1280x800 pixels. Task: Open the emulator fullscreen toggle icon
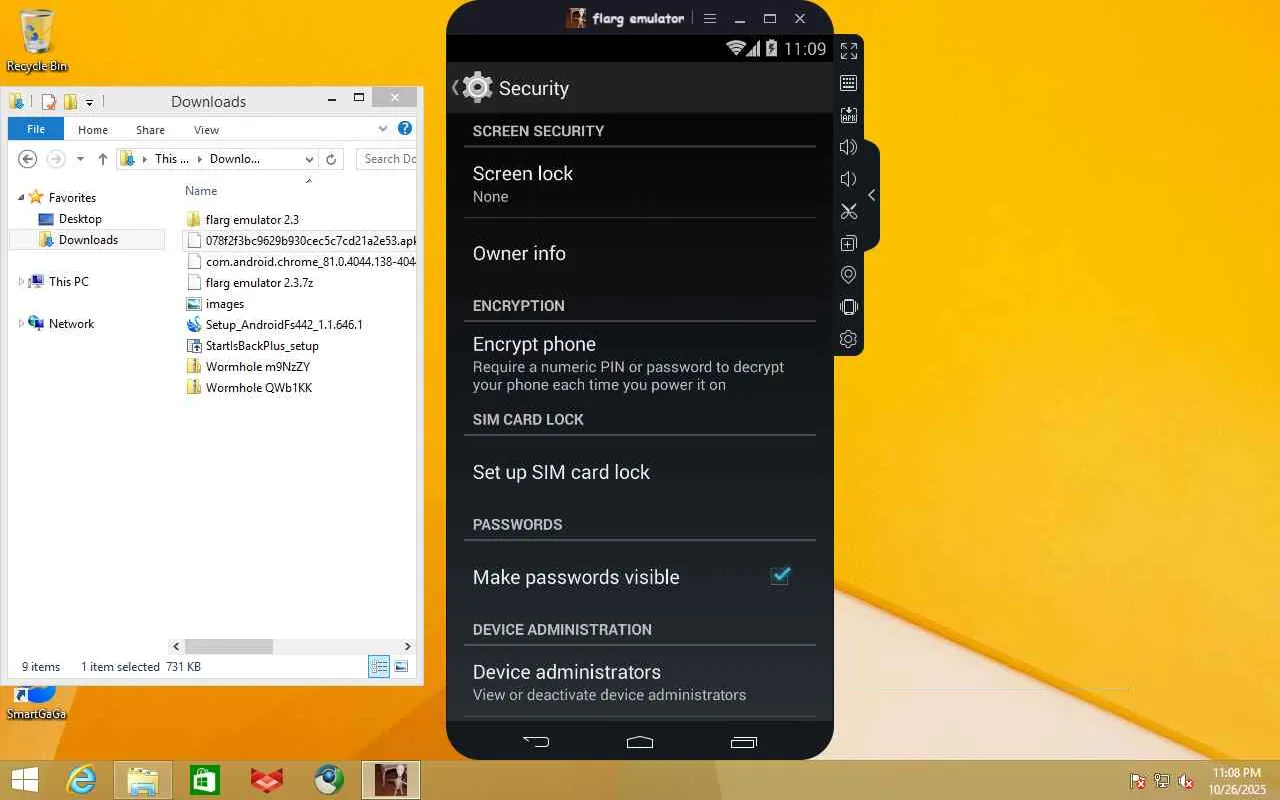coord(848,51)
